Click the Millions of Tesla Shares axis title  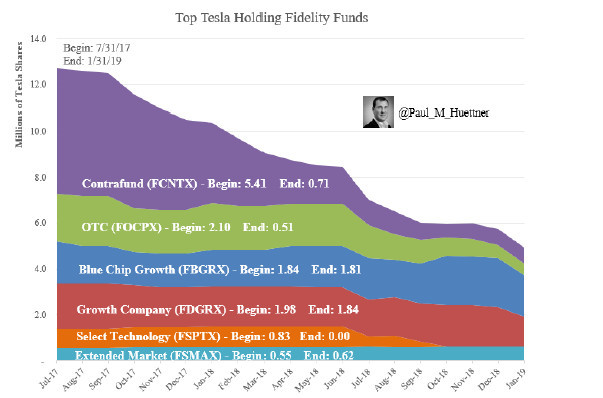point(19,95)
